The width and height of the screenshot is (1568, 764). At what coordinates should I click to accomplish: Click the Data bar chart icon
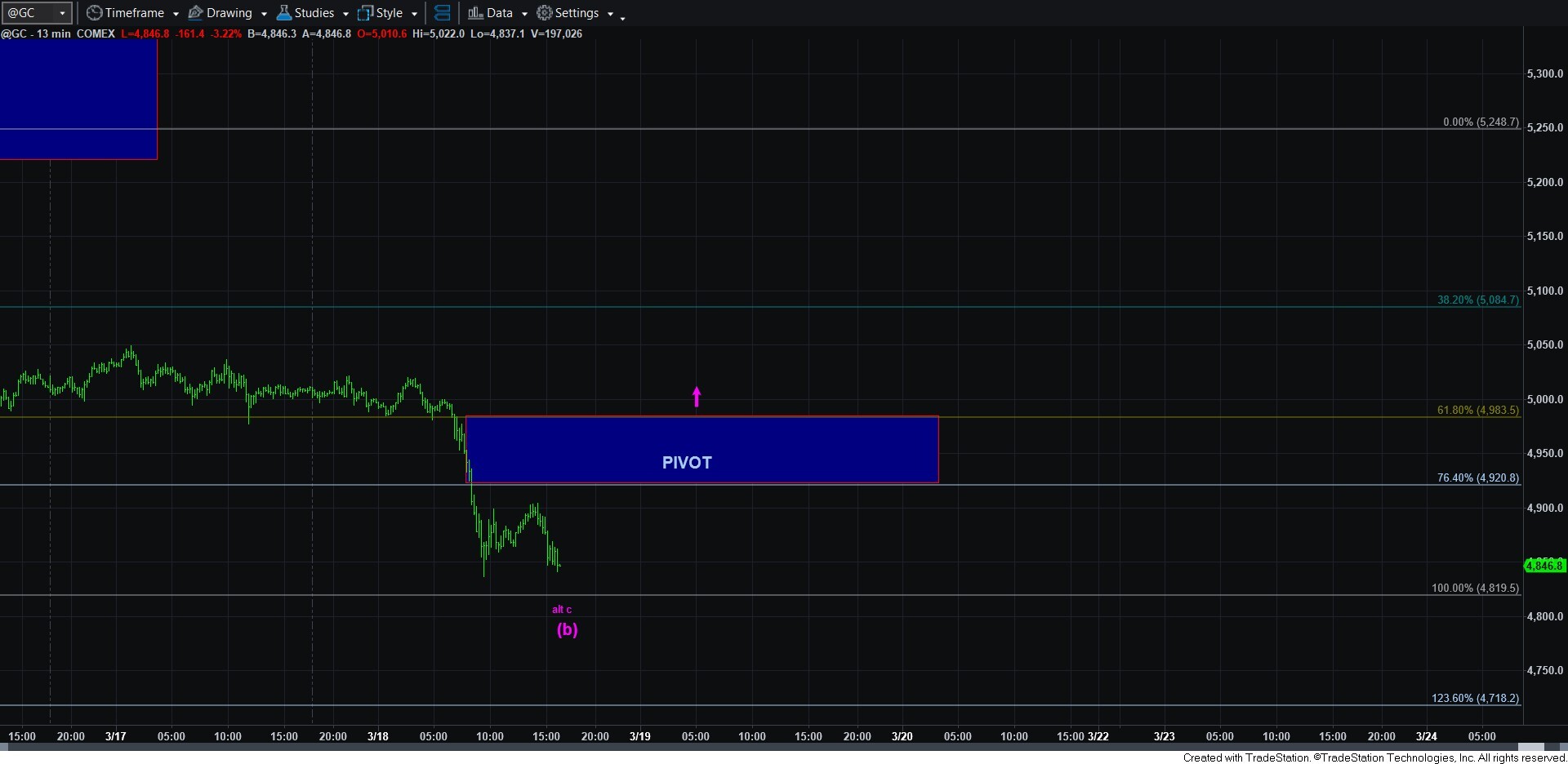point(475,13)
